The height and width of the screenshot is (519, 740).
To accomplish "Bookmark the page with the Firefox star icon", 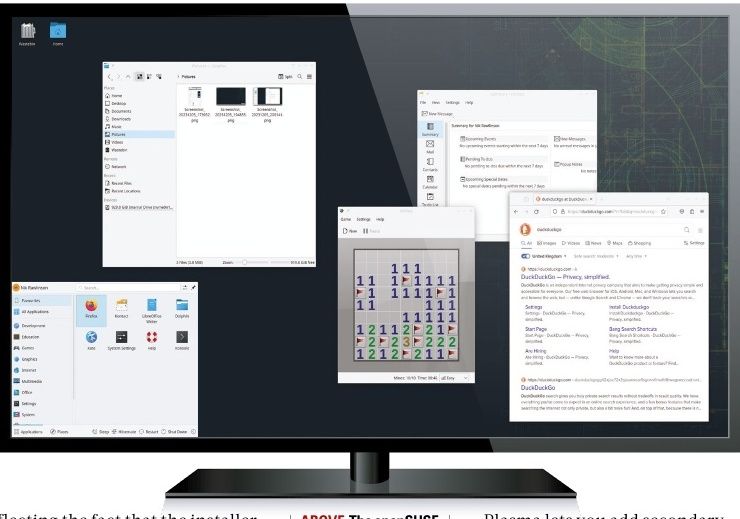I will [663, 212].
